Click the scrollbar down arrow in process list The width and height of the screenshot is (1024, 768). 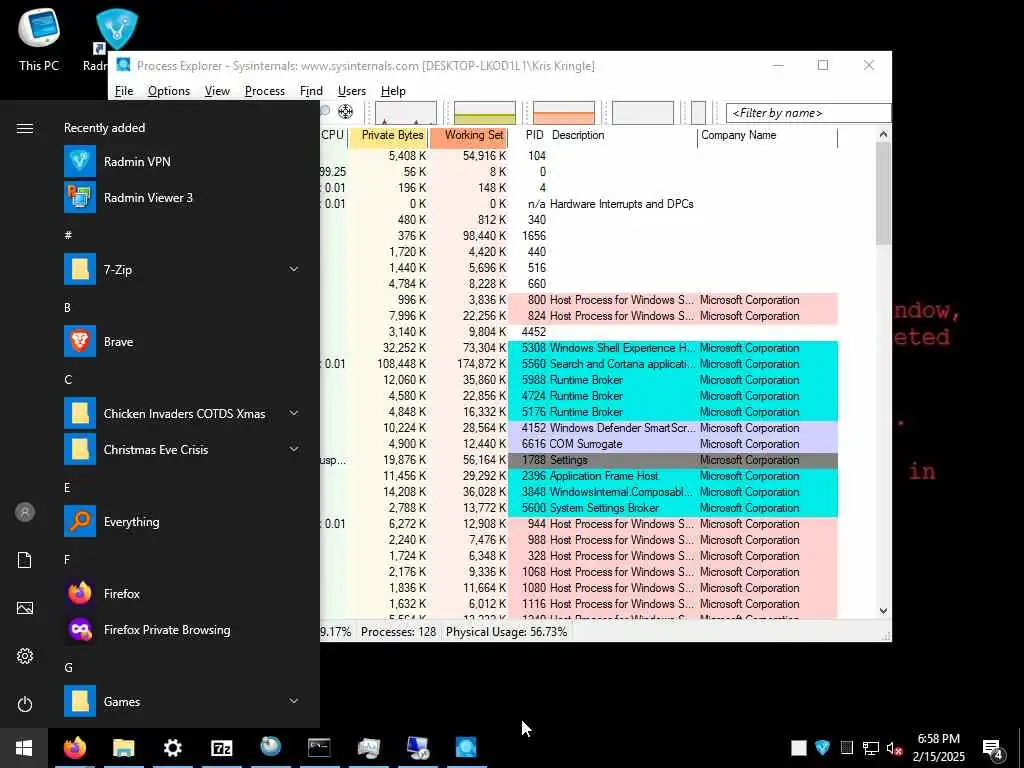(883, 611)
